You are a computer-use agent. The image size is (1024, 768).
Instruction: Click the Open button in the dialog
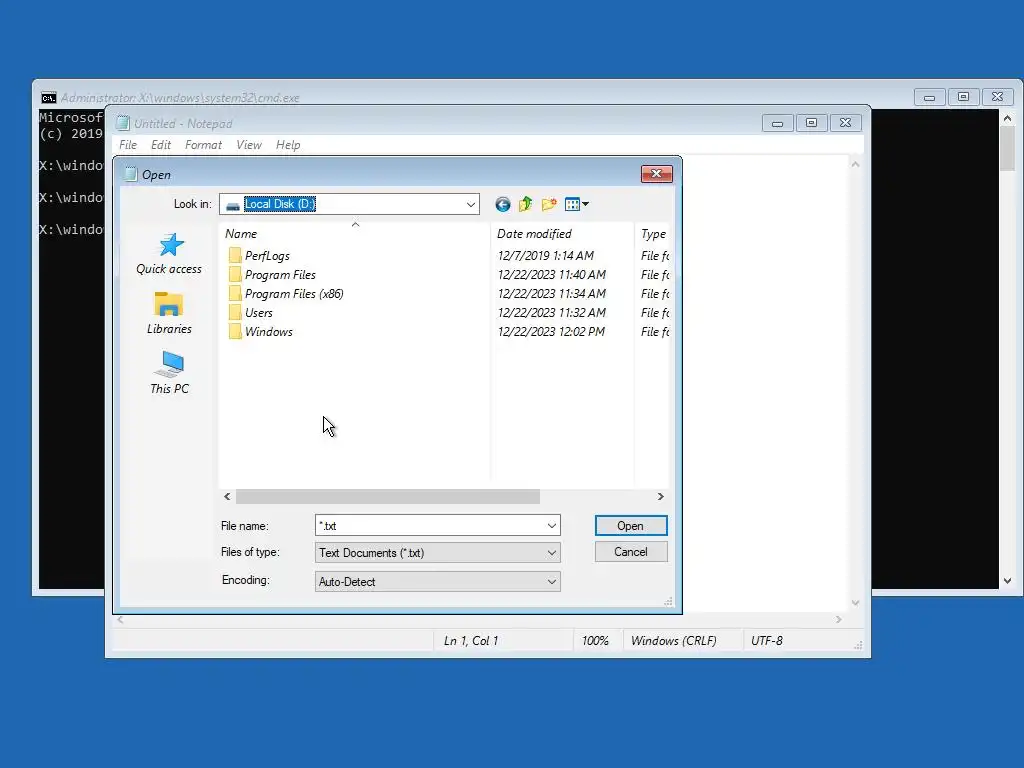(x=631, y=526)
